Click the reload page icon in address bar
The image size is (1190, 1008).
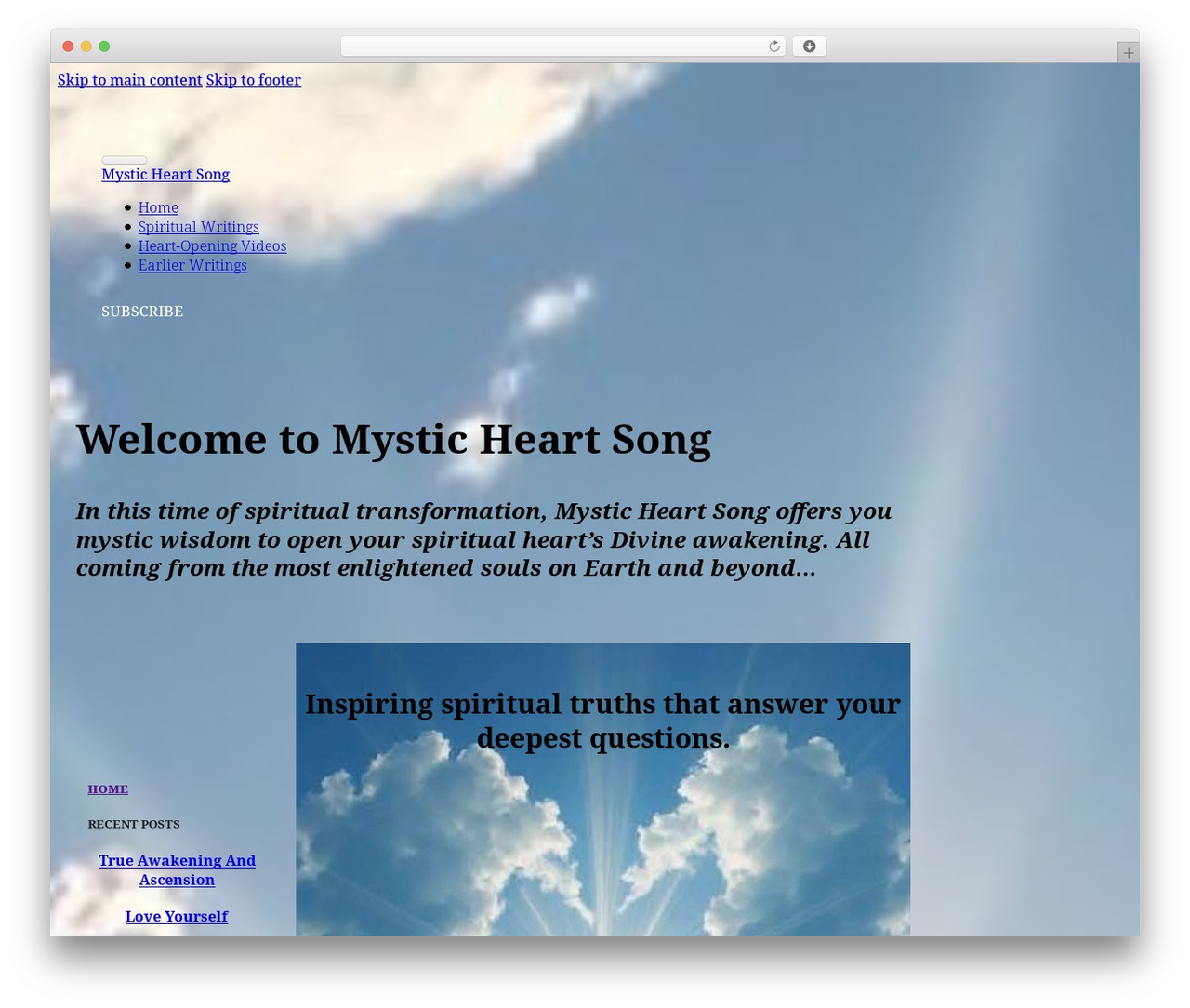[773, 46]
